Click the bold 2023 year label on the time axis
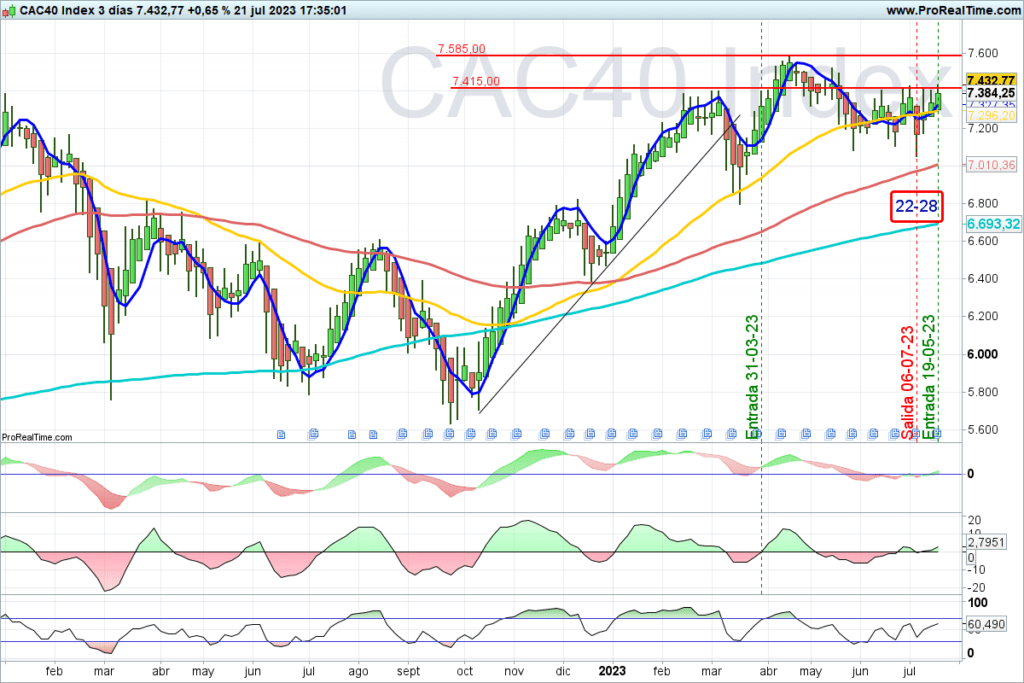Viewport: 1024px width, 683px height. pyautogui.click(x=613, y=671)
